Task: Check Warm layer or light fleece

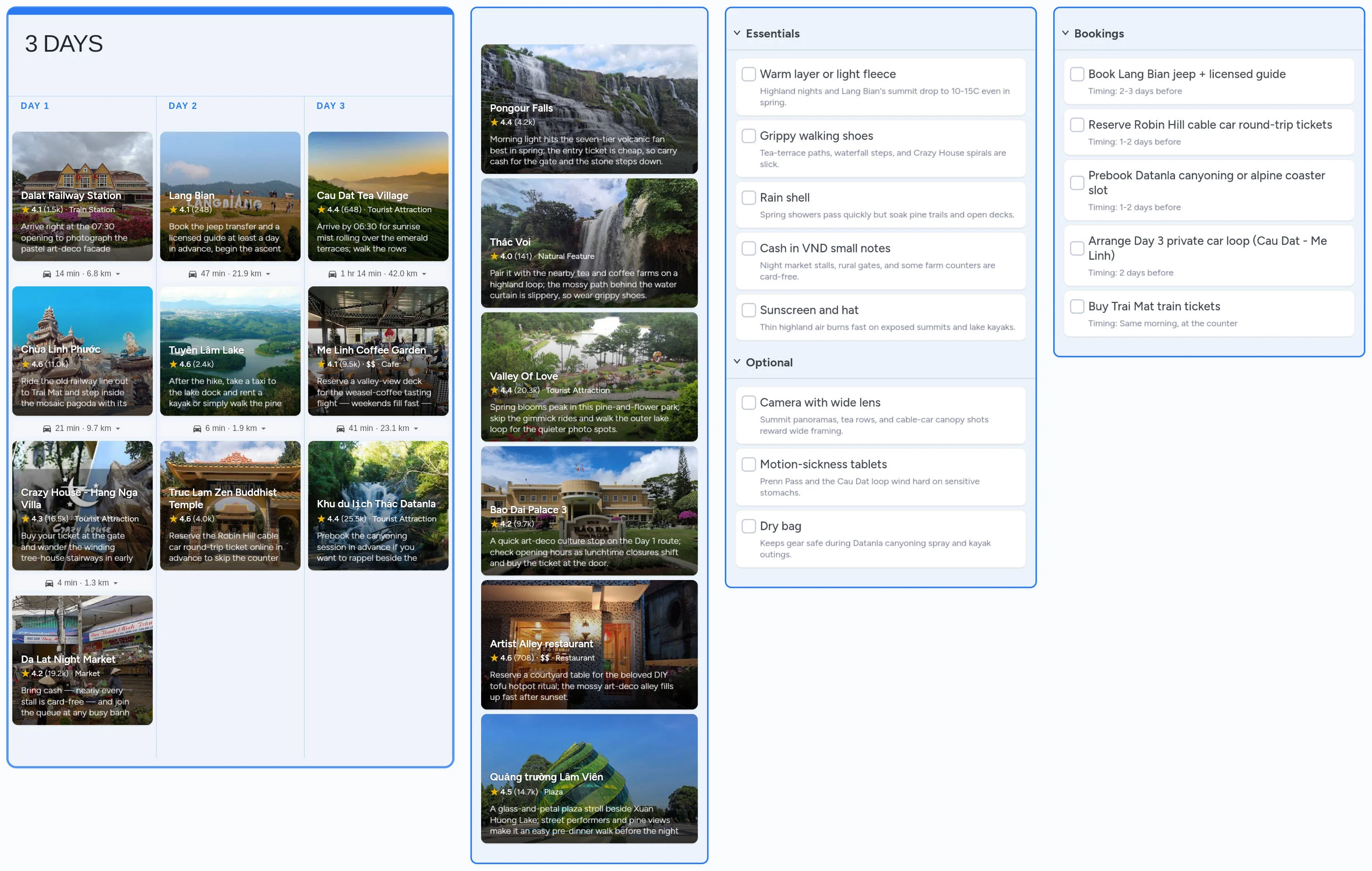Action: coord(749,74)
